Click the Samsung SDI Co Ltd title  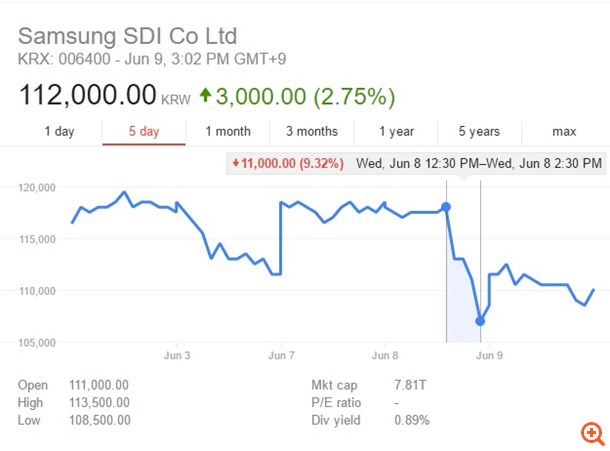tap(128, 37)
